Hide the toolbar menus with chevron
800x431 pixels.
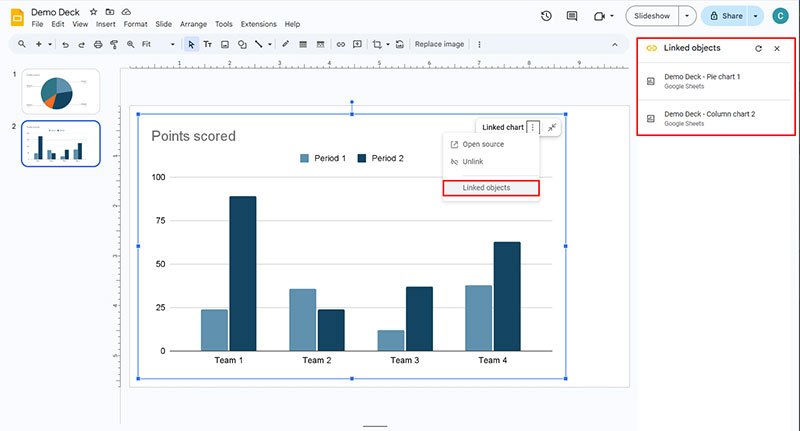point(615,44)
